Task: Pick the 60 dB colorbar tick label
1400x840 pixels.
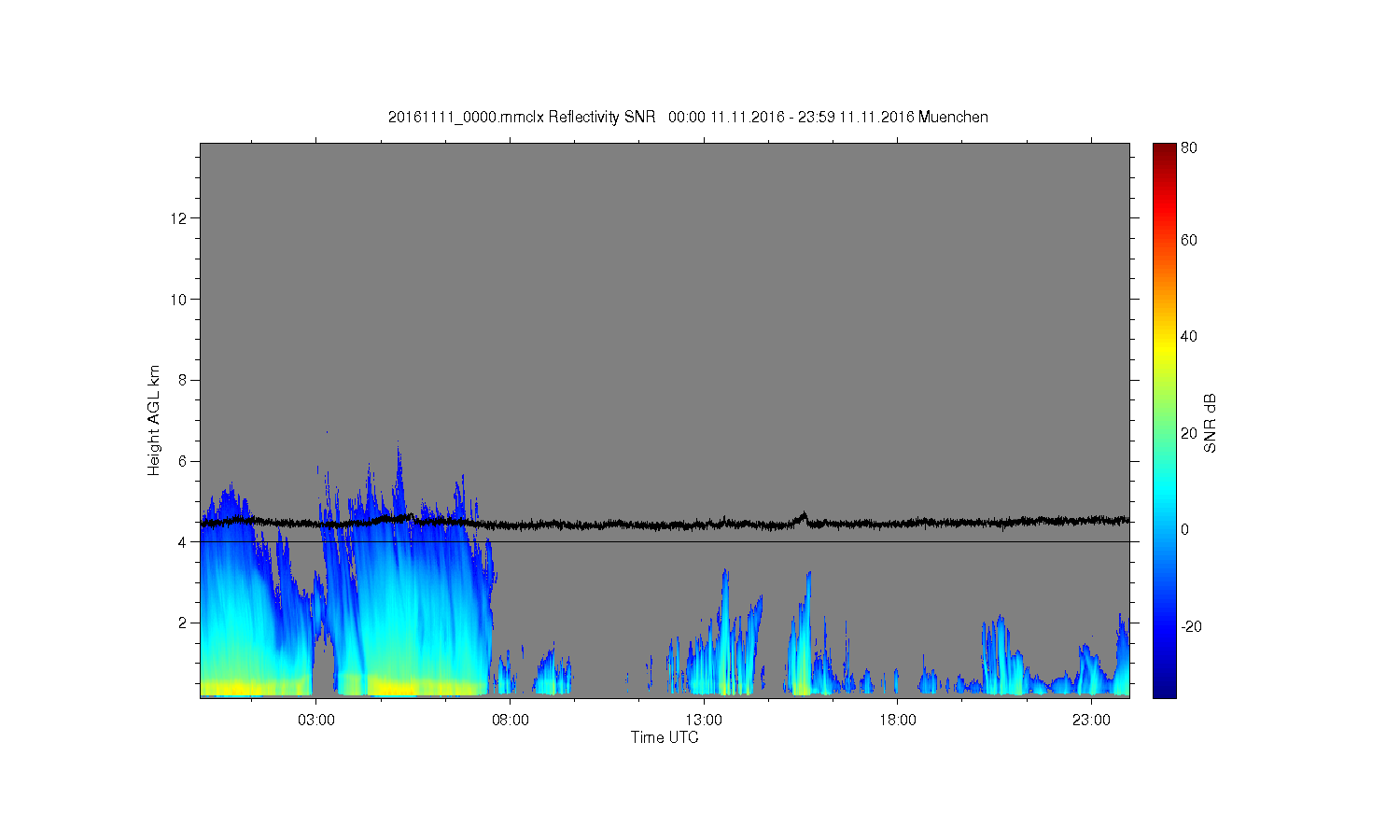Action: point(1189,241)
